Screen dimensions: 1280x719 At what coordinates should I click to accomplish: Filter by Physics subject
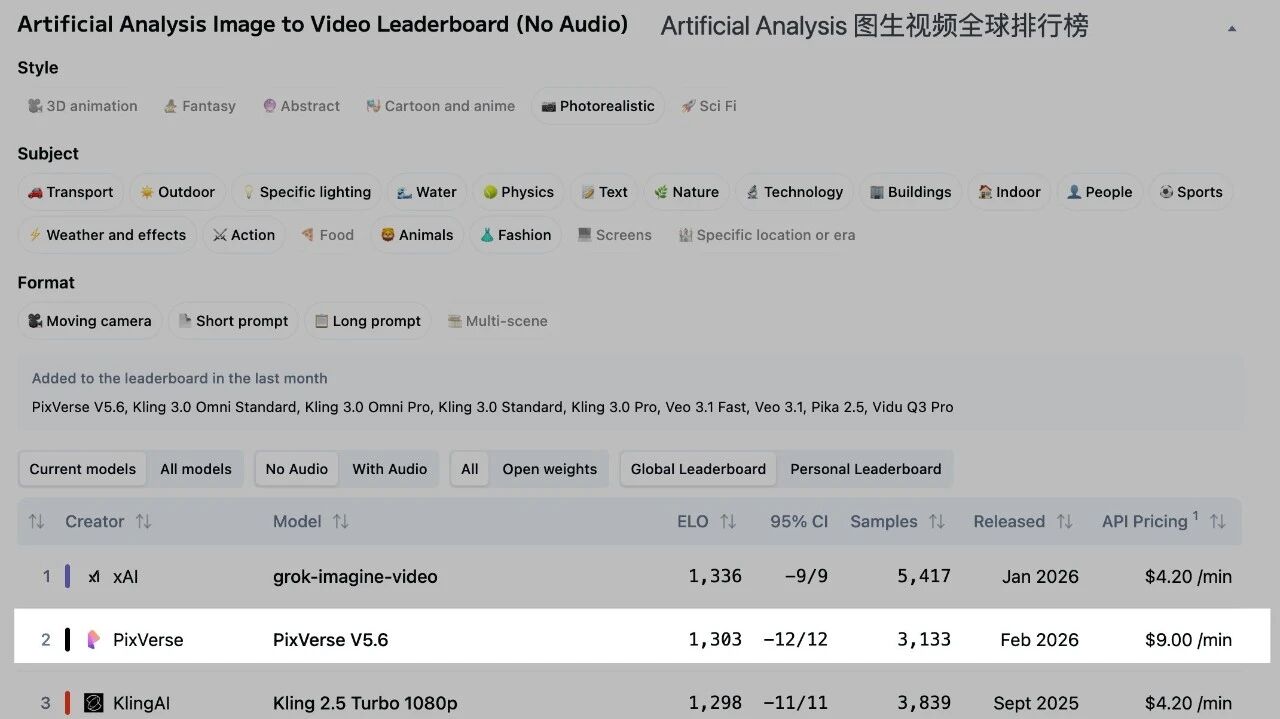tap(518, 192)
